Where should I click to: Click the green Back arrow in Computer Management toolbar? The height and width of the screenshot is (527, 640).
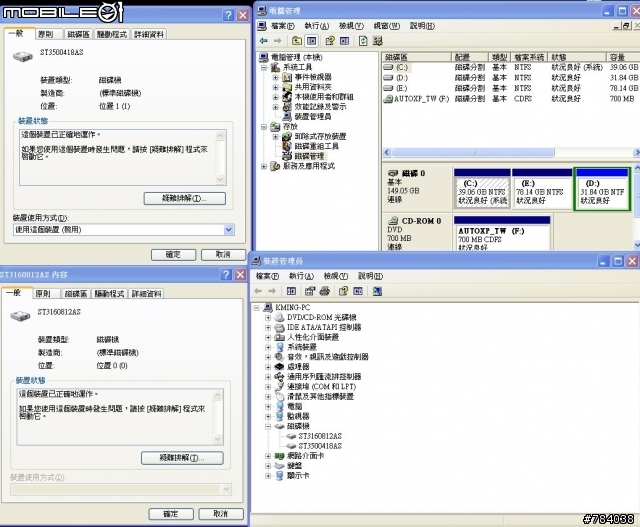pyautogui.click(x=264, y=41)
